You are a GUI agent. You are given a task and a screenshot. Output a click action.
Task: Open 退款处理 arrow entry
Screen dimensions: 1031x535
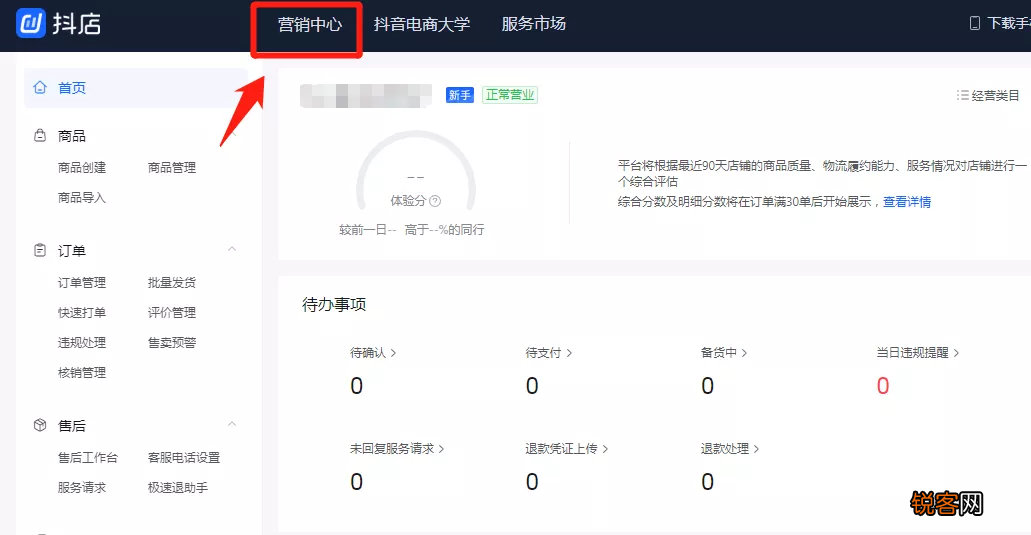click(x=730, y=449)
